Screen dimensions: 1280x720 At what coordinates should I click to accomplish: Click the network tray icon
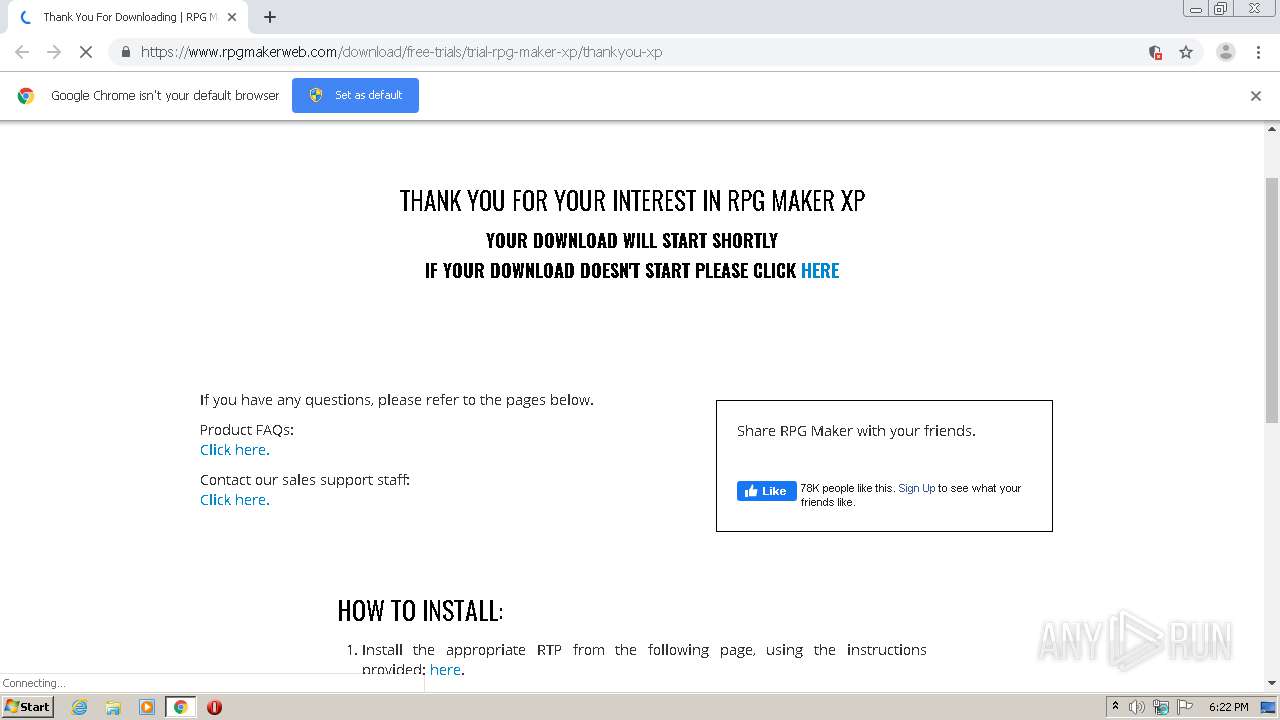pyautogui.click(x=1161, y=707)
